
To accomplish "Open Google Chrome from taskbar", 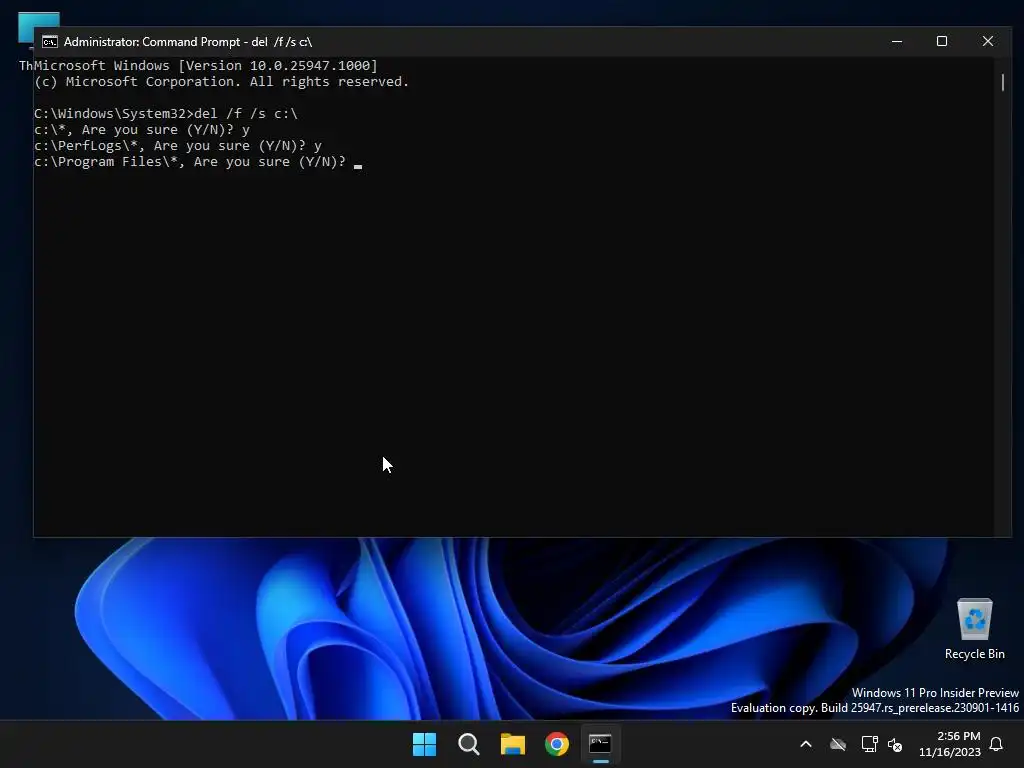I will coord(557,744).
